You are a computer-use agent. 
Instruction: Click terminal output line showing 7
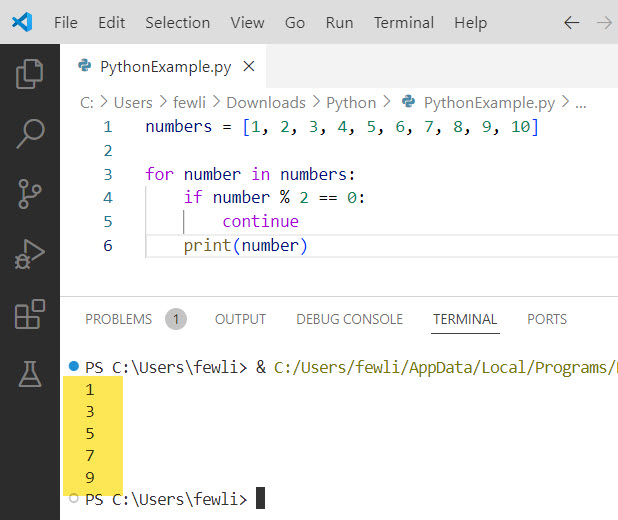coord(90,455)
